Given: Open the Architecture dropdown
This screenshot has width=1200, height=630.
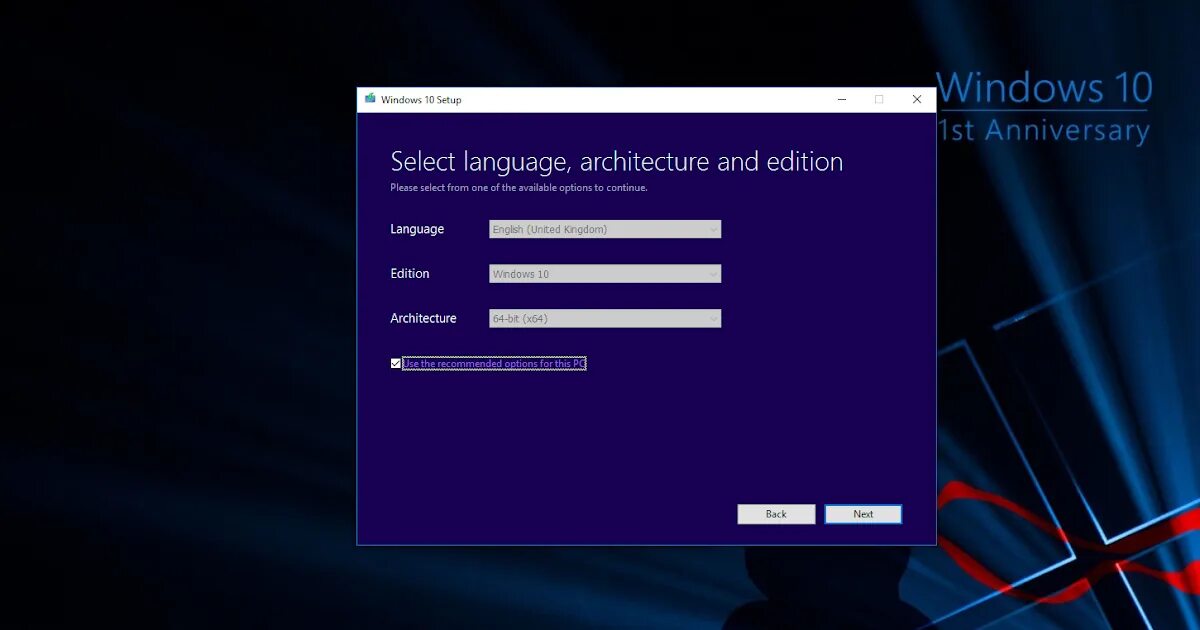Looking at the screenshot, I should [x=605, y=319].
